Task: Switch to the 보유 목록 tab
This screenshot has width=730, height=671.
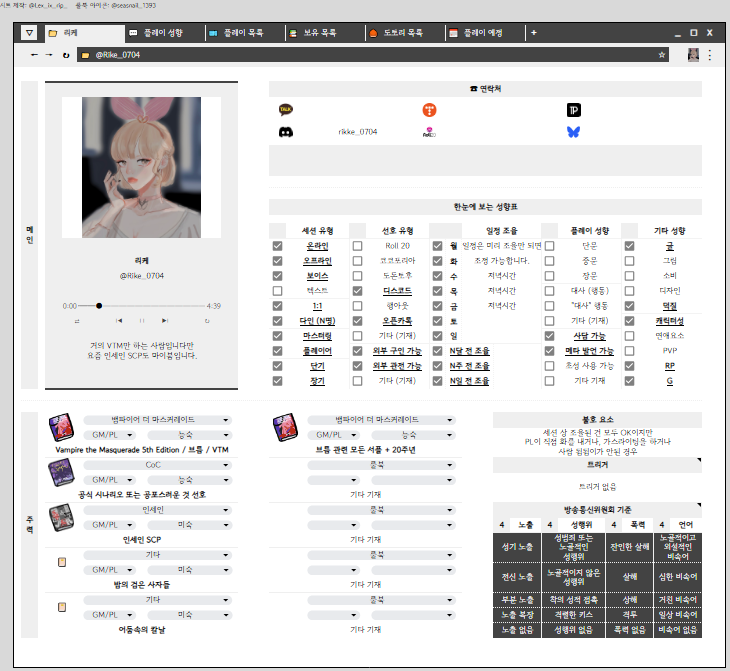Action: click(x=325, y=33)
